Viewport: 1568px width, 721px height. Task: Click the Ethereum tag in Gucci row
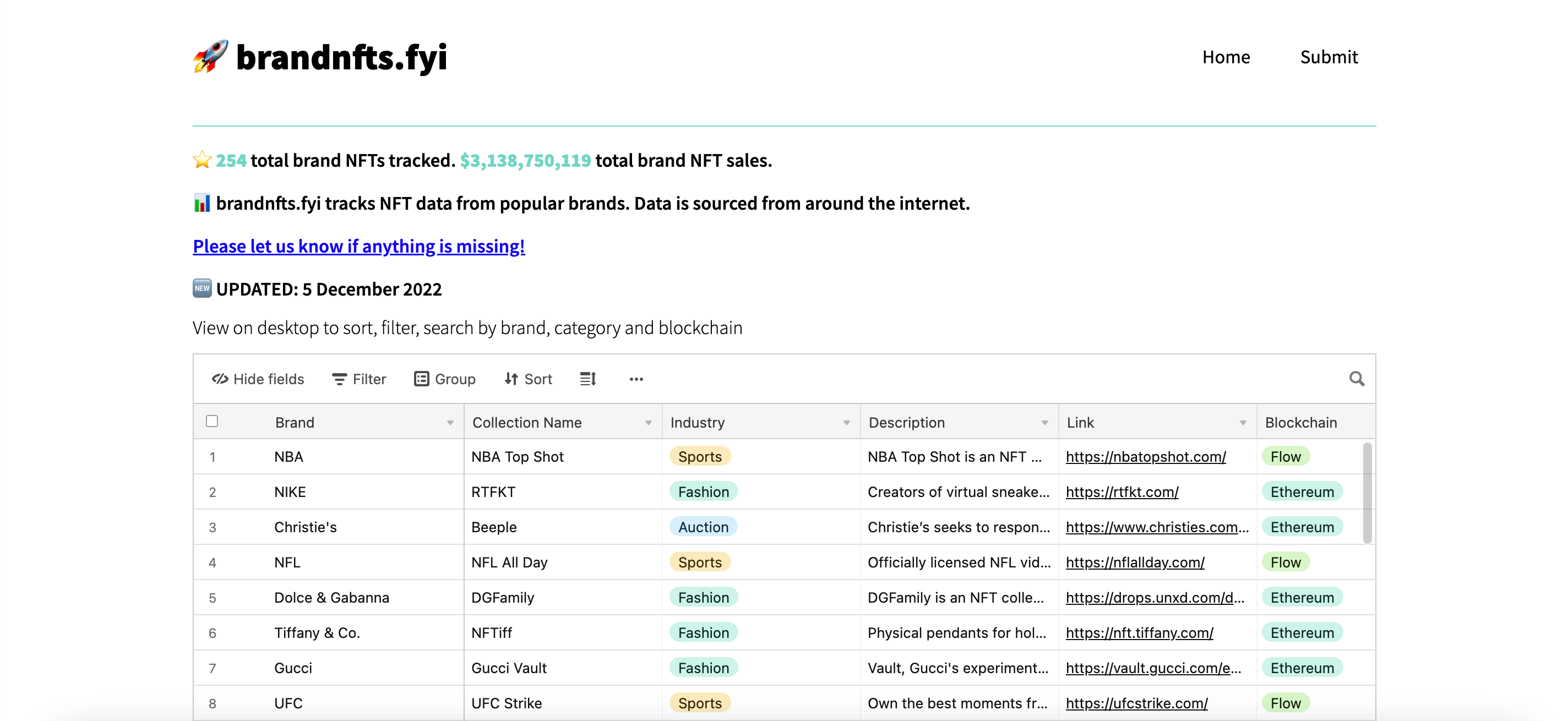(1302, 669)
